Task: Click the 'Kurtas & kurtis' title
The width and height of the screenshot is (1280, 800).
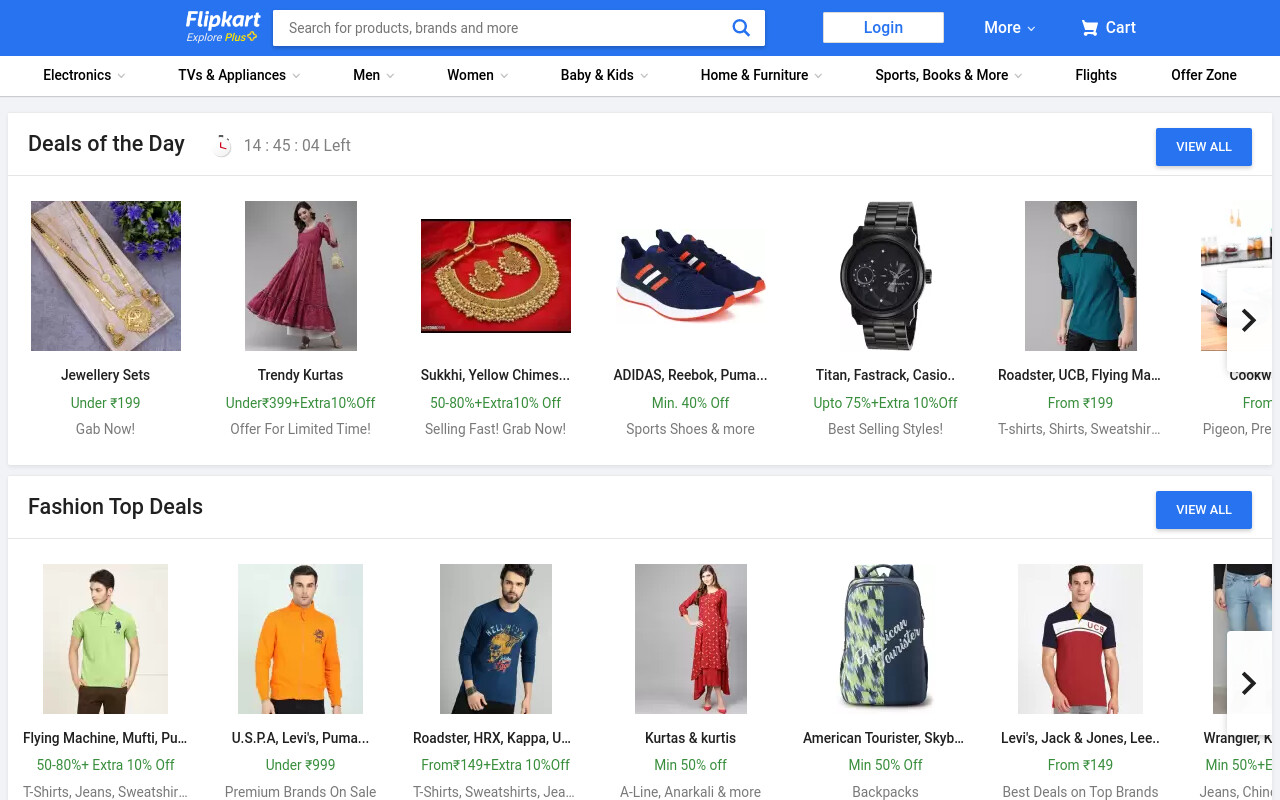Action: click(691, 738)
